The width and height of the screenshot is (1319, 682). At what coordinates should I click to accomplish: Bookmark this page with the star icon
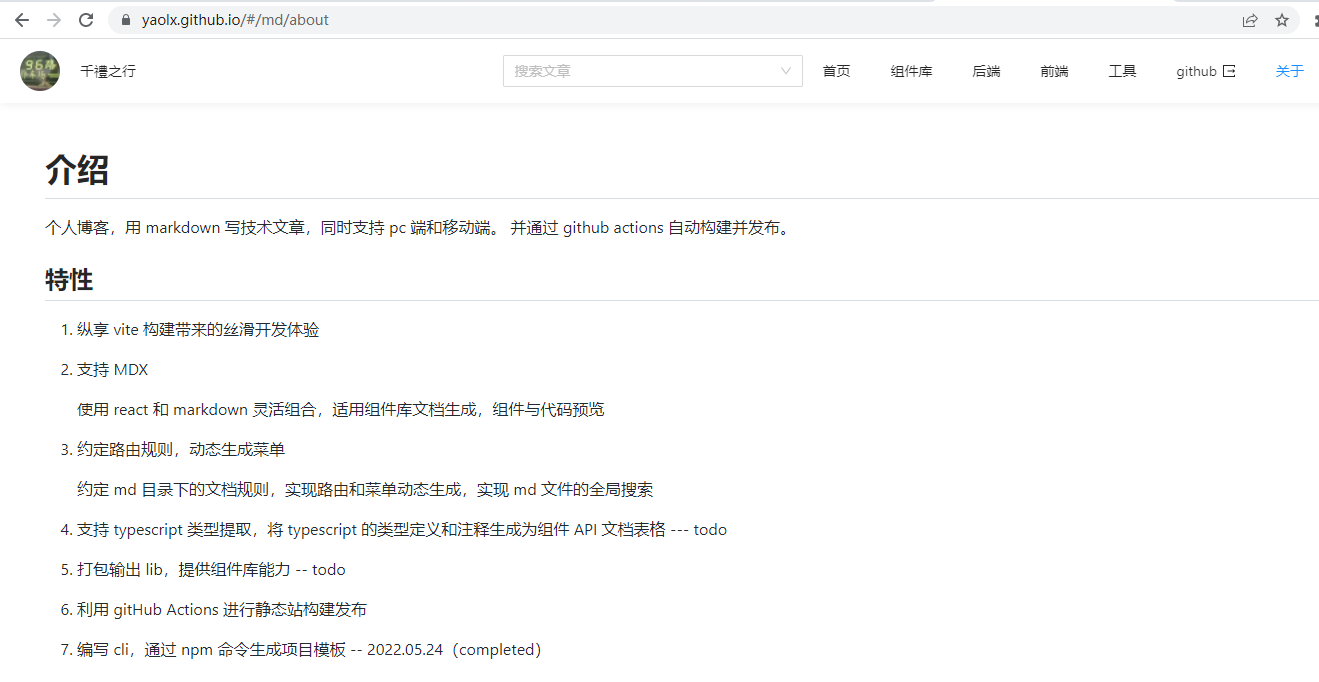tap(1282, 20)
